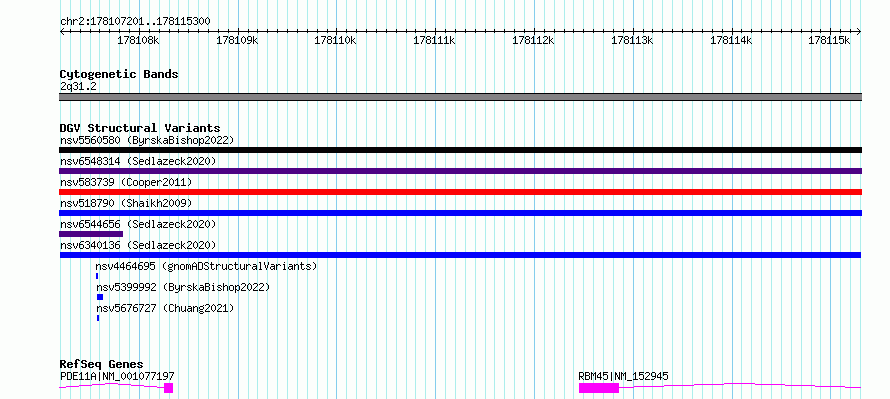
Task: Open the nsv583739 (Cooper2011) variant label
Action: (126, 182)
